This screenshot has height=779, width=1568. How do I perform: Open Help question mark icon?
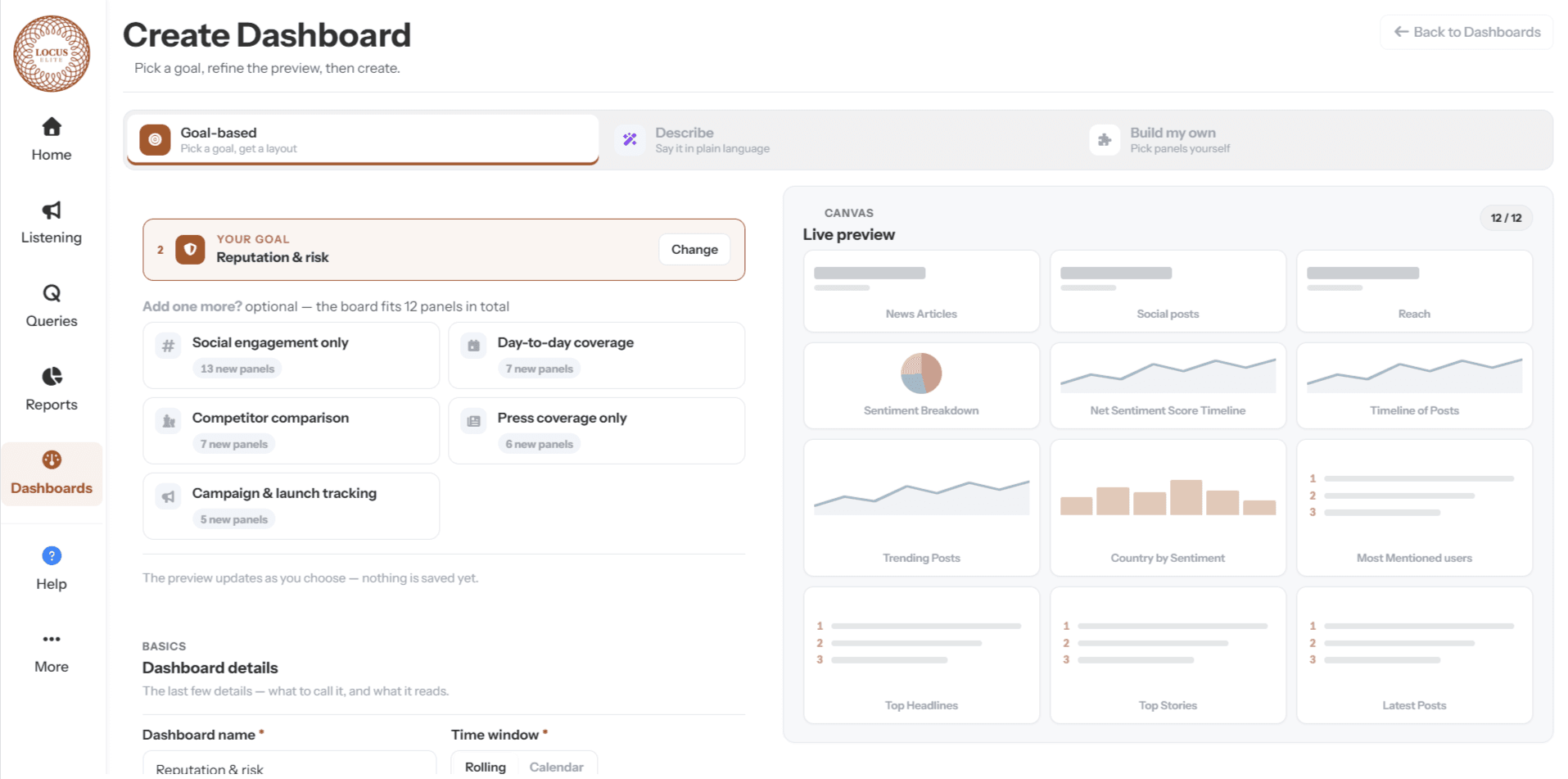[52, 556]
